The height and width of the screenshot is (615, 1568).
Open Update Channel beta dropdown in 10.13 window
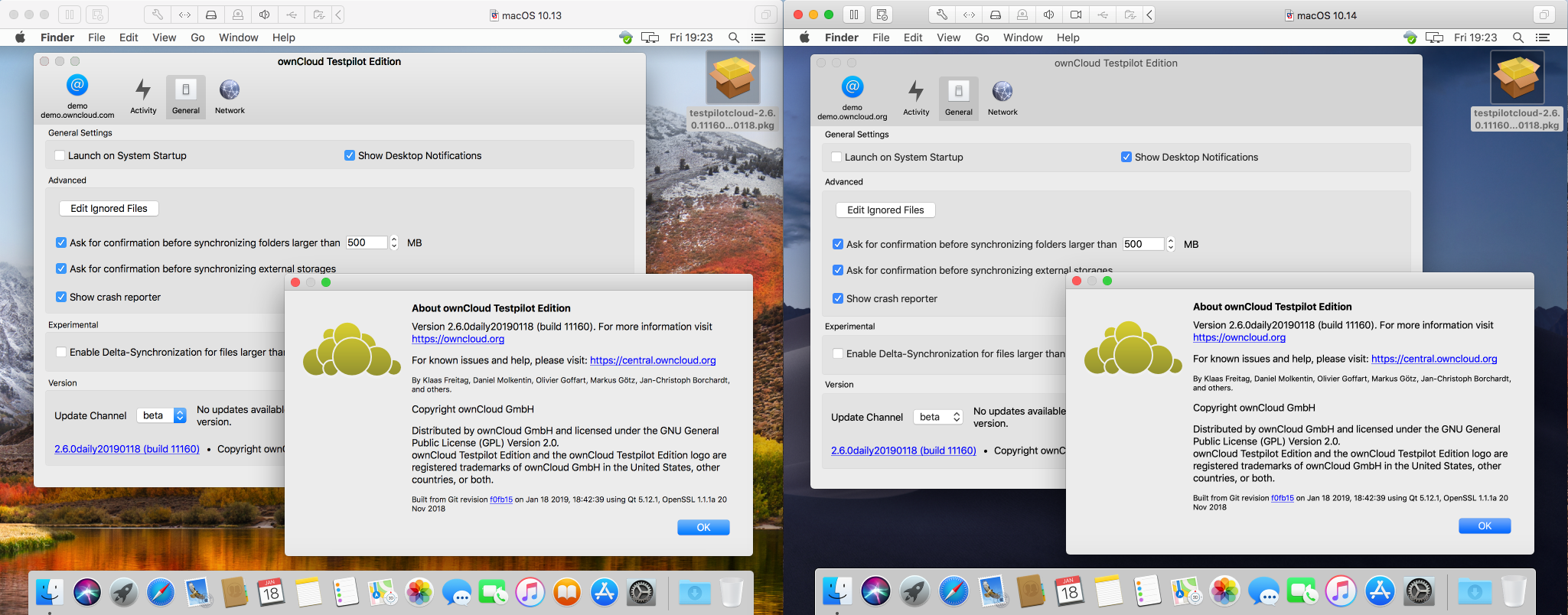point(162,415)
